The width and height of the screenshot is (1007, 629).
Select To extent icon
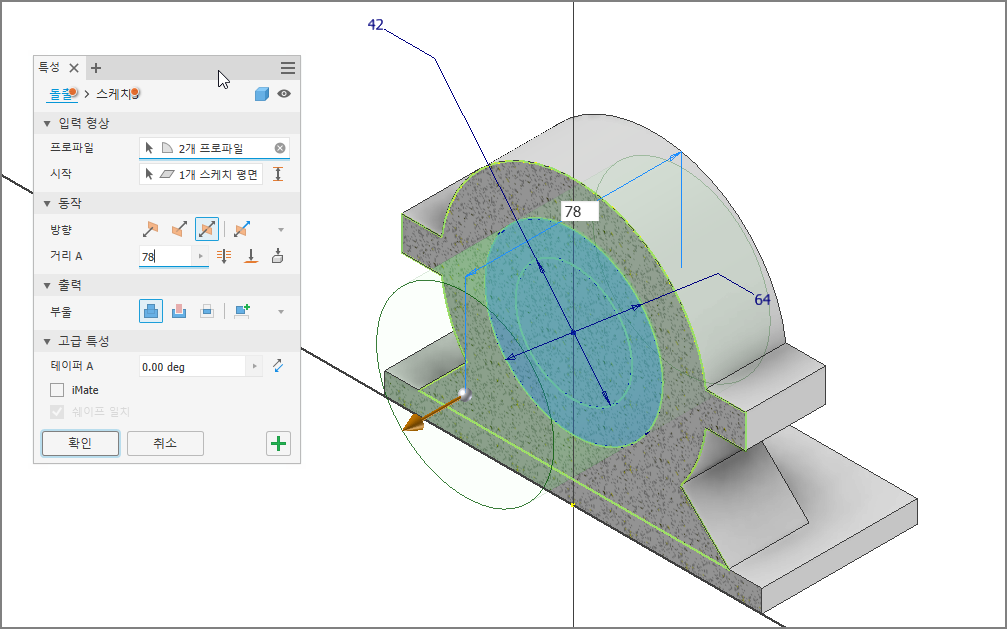click(x=251, y=256)
